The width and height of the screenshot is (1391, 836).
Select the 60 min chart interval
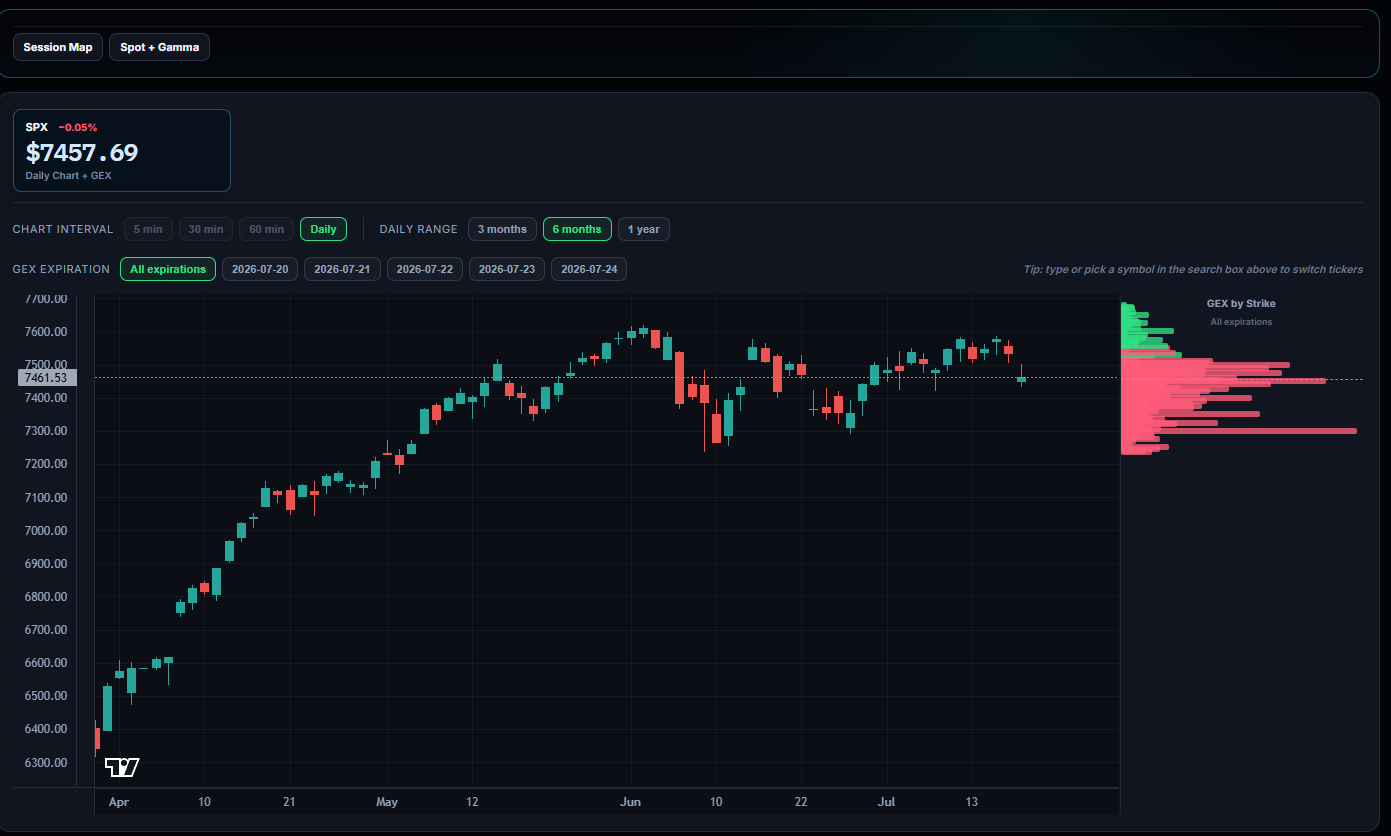tap(267, 229)
